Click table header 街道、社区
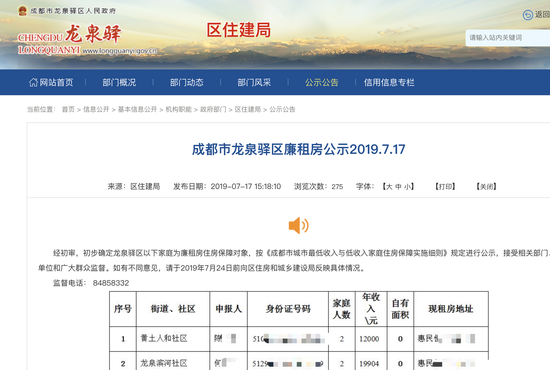 pyautogui.click(x=173, y=309)
